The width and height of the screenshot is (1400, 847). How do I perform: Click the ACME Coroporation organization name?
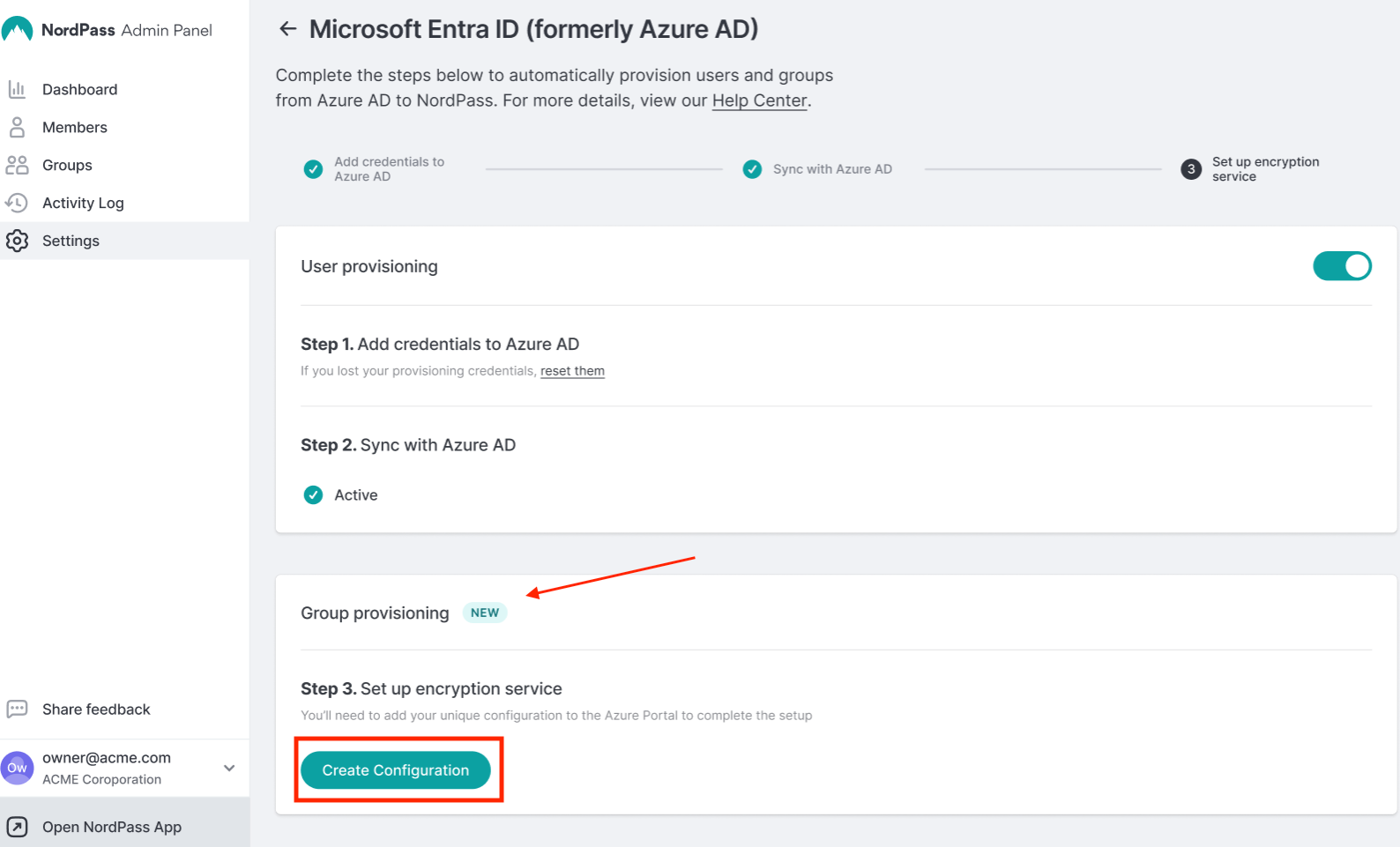(x=102, y=779)
